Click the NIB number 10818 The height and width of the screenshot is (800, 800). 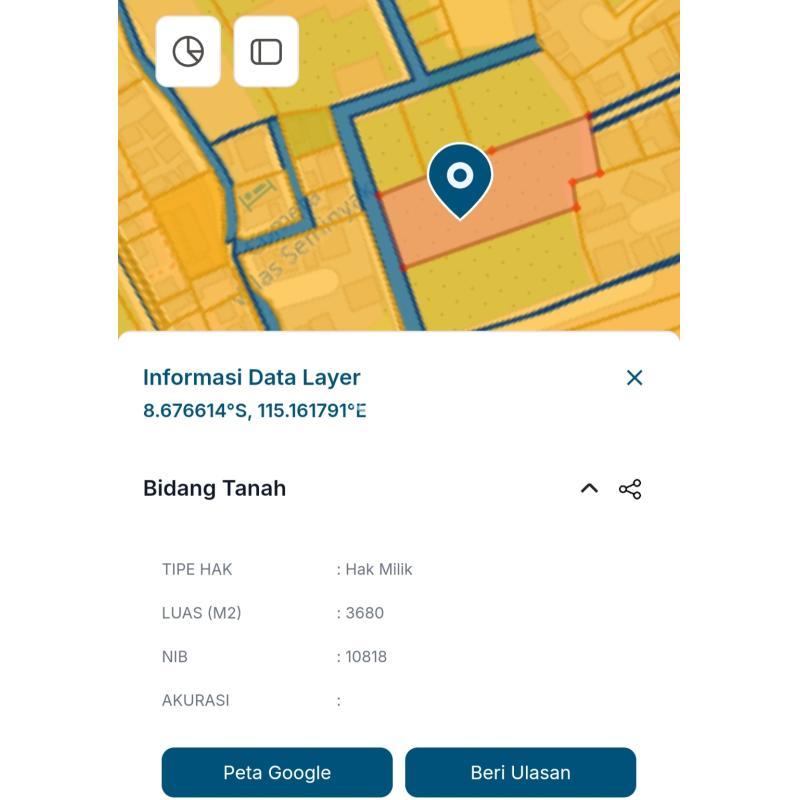point(366,657)
